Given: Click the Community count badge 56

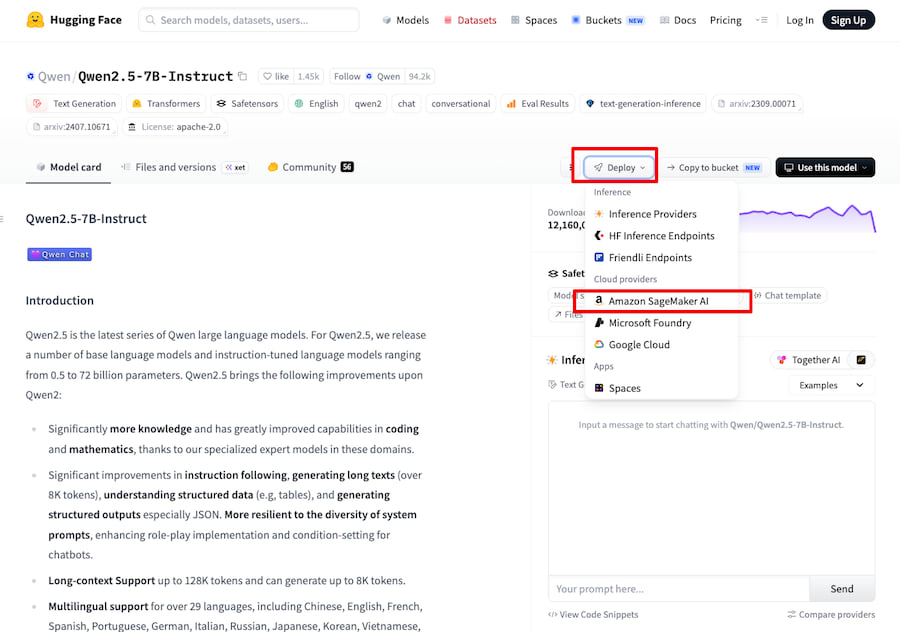Looking at the screenshot, I should click(x=347, y=166).
